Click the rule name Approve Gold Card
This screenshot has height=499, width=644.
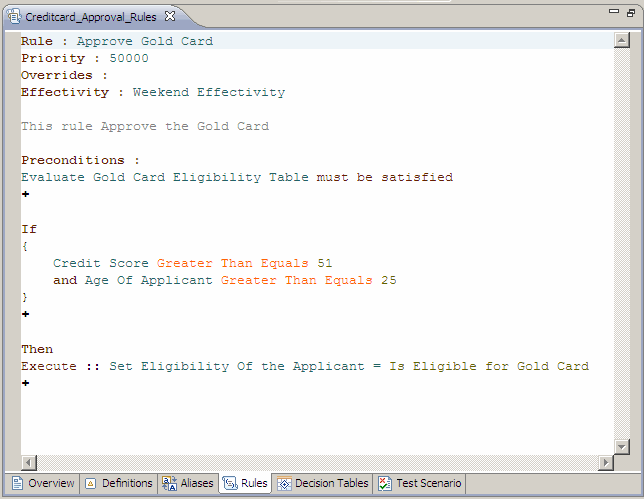(144, 42)
